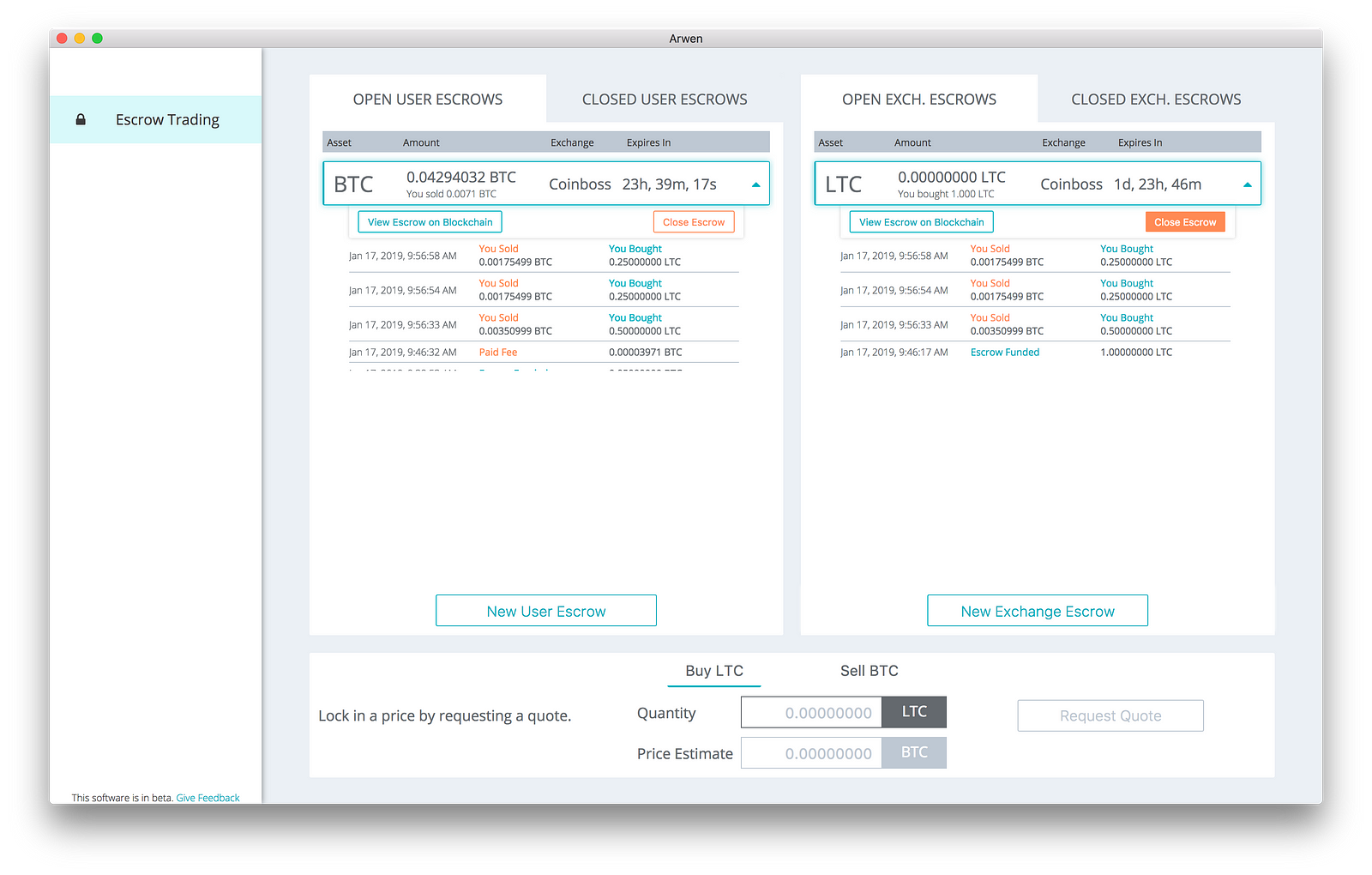Create a New User Escrow
The height and width of the screenshot is (875, 1372).
tap(546, 611)
